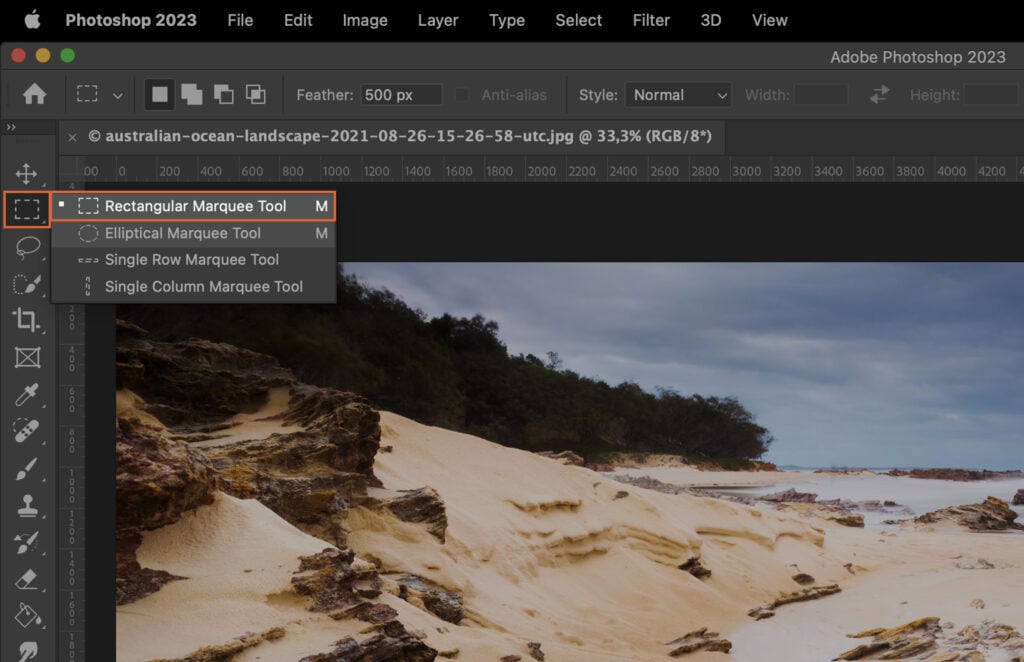The image size is (1024, 662).
Task: Select the Frame tool
Action: pyautogui.click(x=28, y=358)
